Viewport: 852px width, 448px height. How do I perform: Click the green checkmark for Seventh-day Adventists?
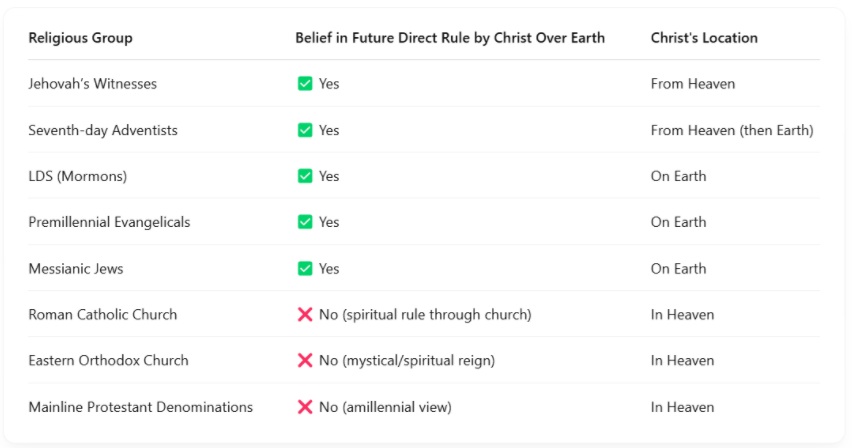coord(305,130)
